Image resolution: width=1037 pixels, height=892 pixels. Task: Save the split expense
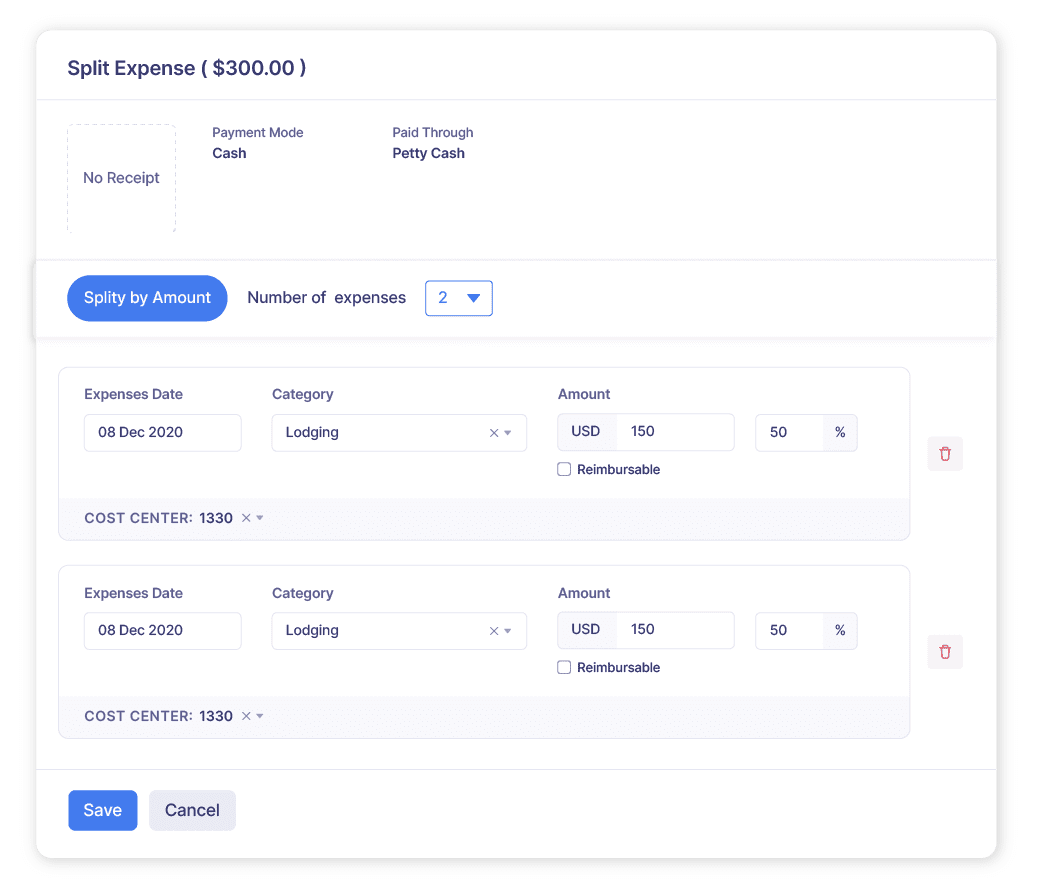(x=102, y=810)
